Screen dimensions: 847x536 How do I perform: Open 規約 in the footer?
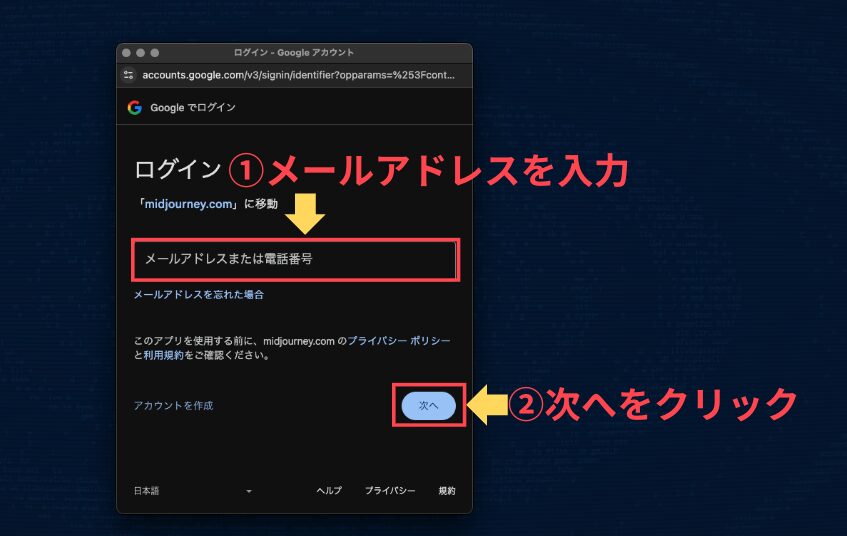point(447,491)
